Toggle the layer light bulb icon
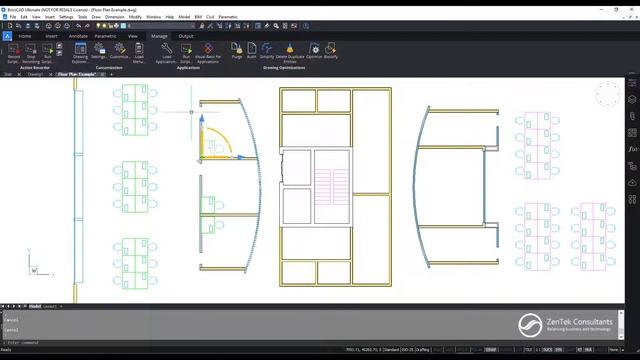The image size is (640, 360). [x=98, y=26]
